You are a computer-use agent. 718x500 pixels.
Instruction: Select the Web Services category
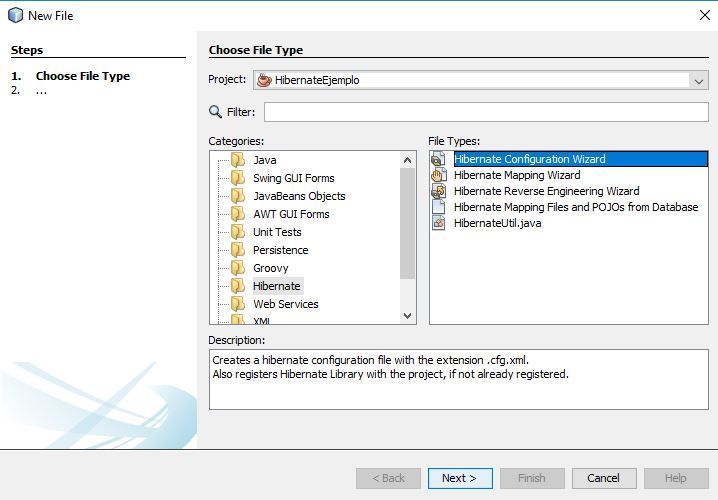(286, 304)
